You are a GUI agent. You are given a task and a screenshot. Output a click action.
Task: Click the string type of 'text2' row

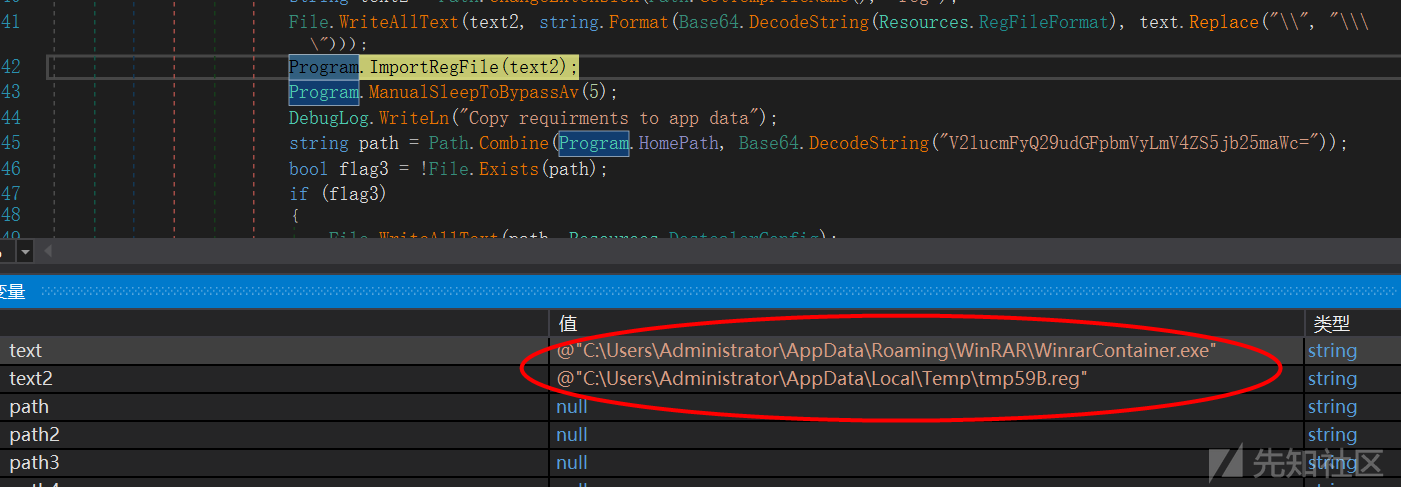(1333, 378)
